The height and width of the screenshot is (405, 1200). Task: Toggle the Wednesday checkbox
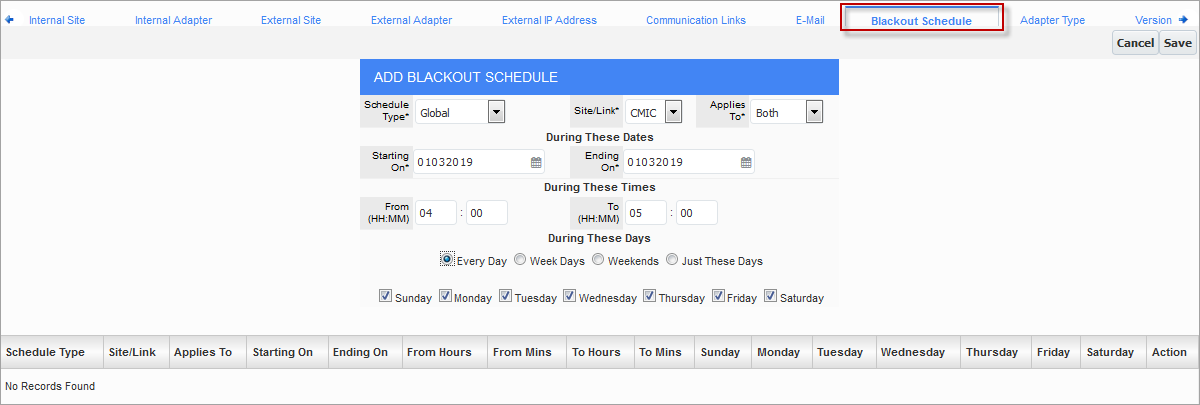(569, 296)
